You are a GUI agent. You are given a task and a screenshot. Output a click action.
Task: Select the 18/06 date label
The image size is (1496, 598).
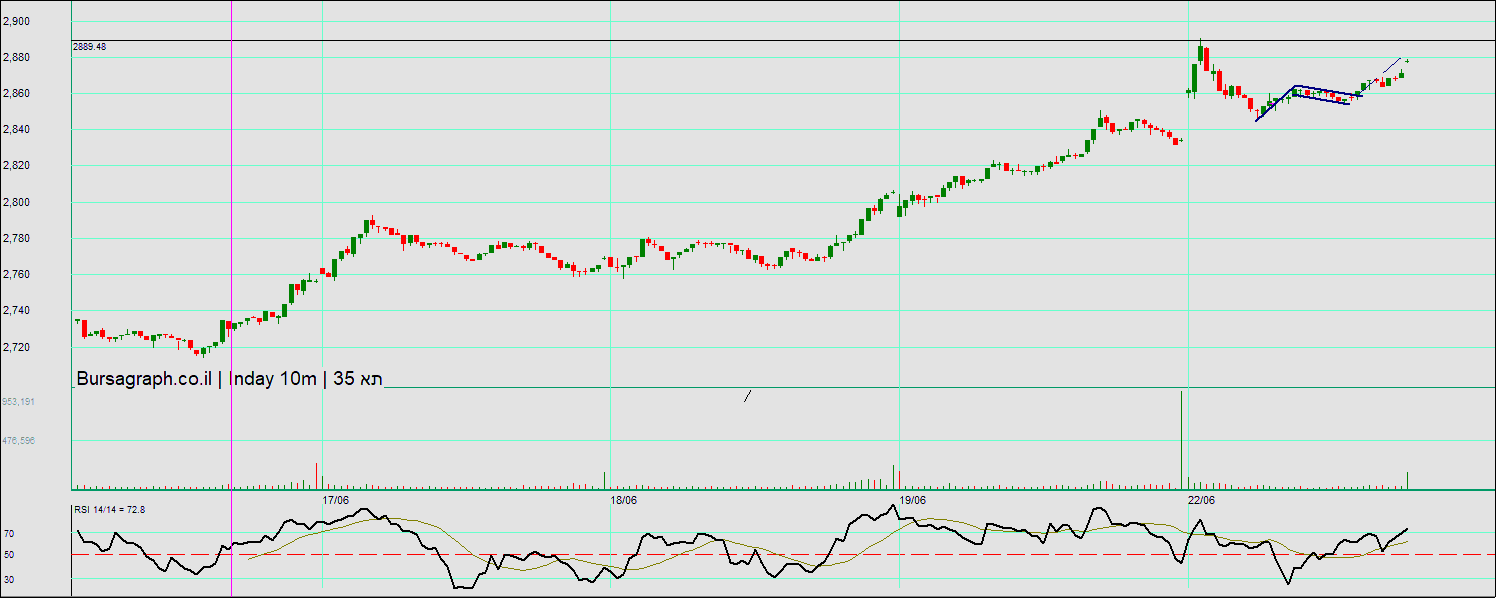[624, 500]
